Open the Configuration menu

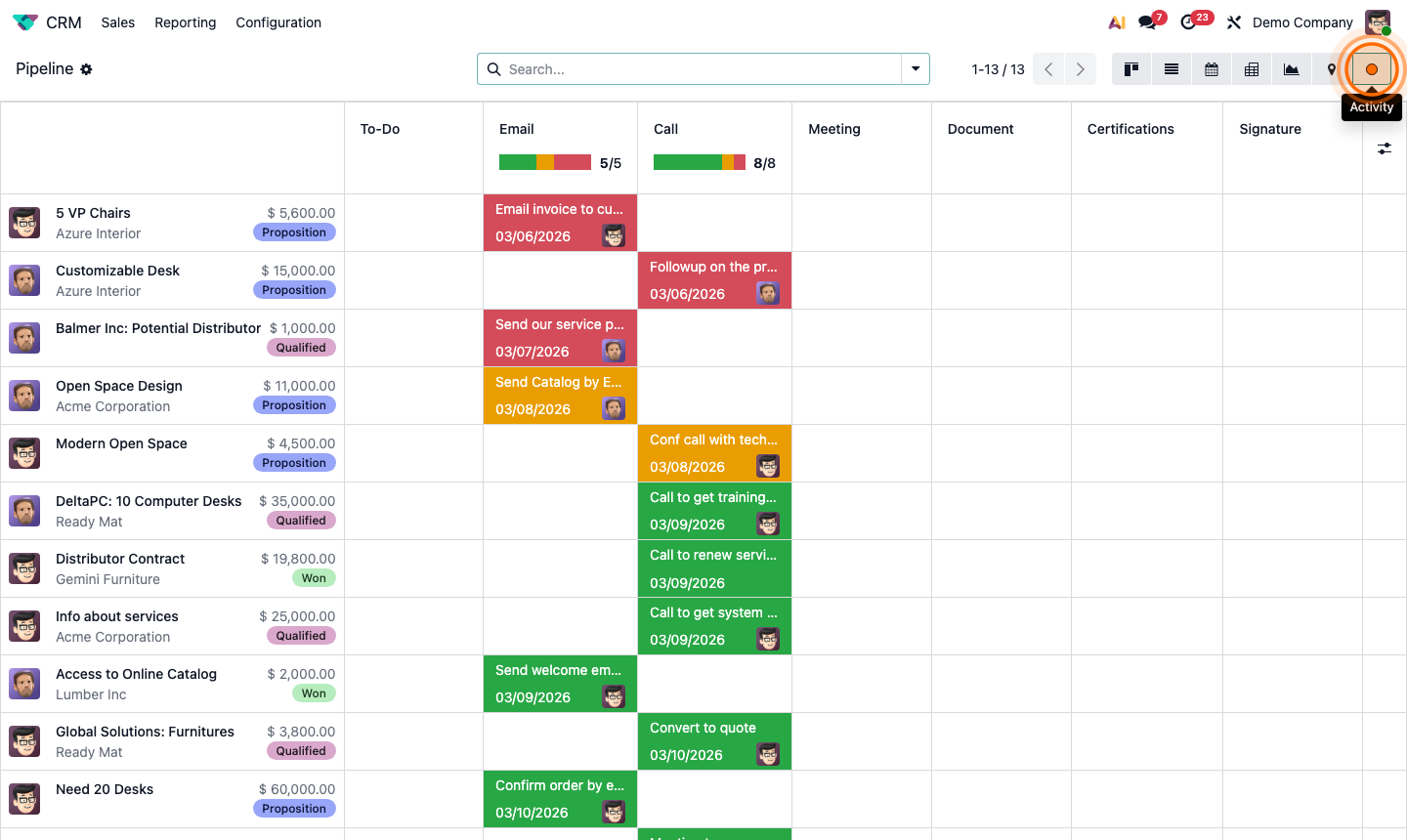point(277,21)
